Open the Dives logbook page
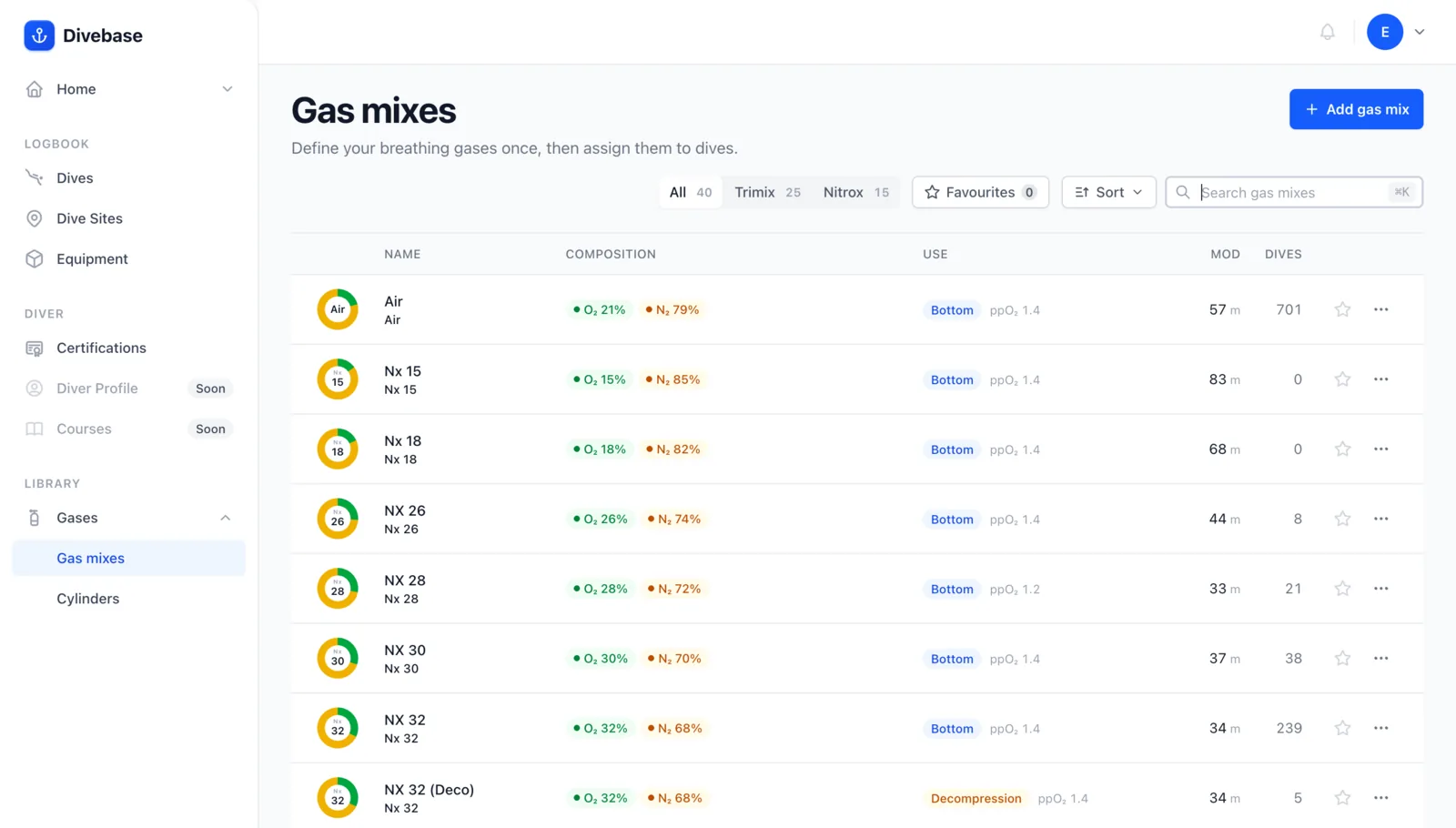1456x828 pixels. (x=75, y=178)
